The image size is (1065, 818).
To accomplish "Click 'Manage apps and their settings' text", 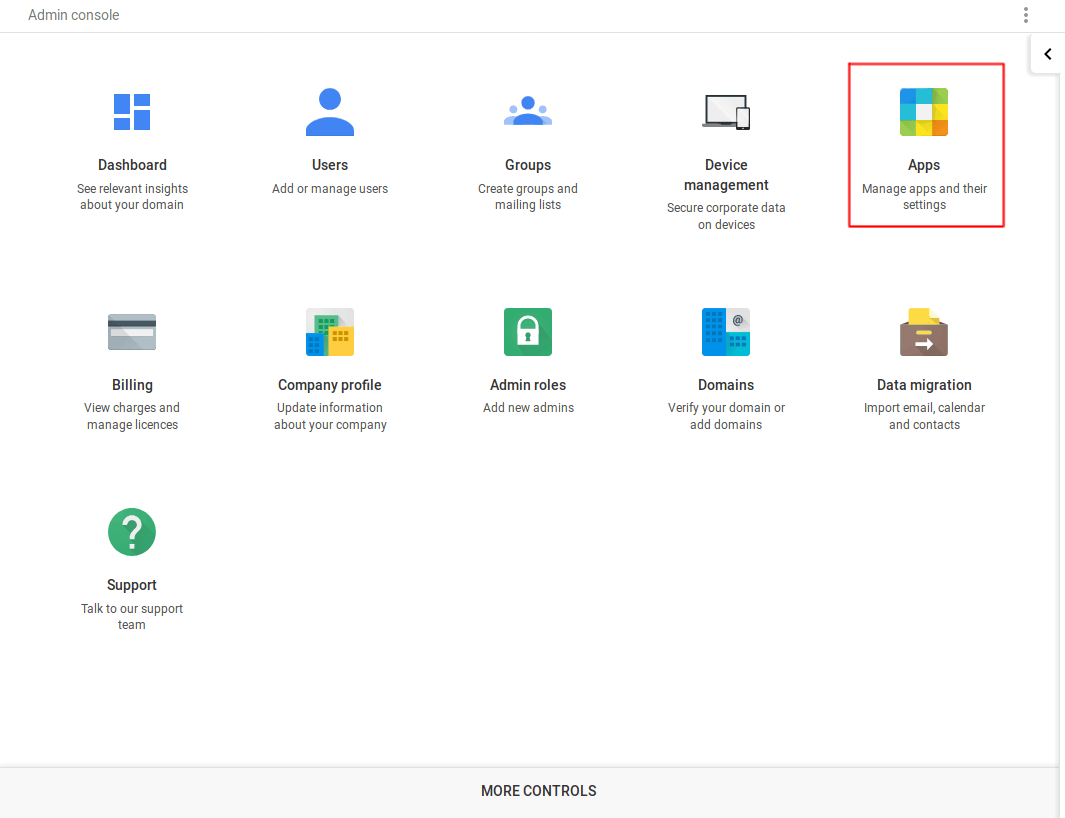I will [924, 197].
